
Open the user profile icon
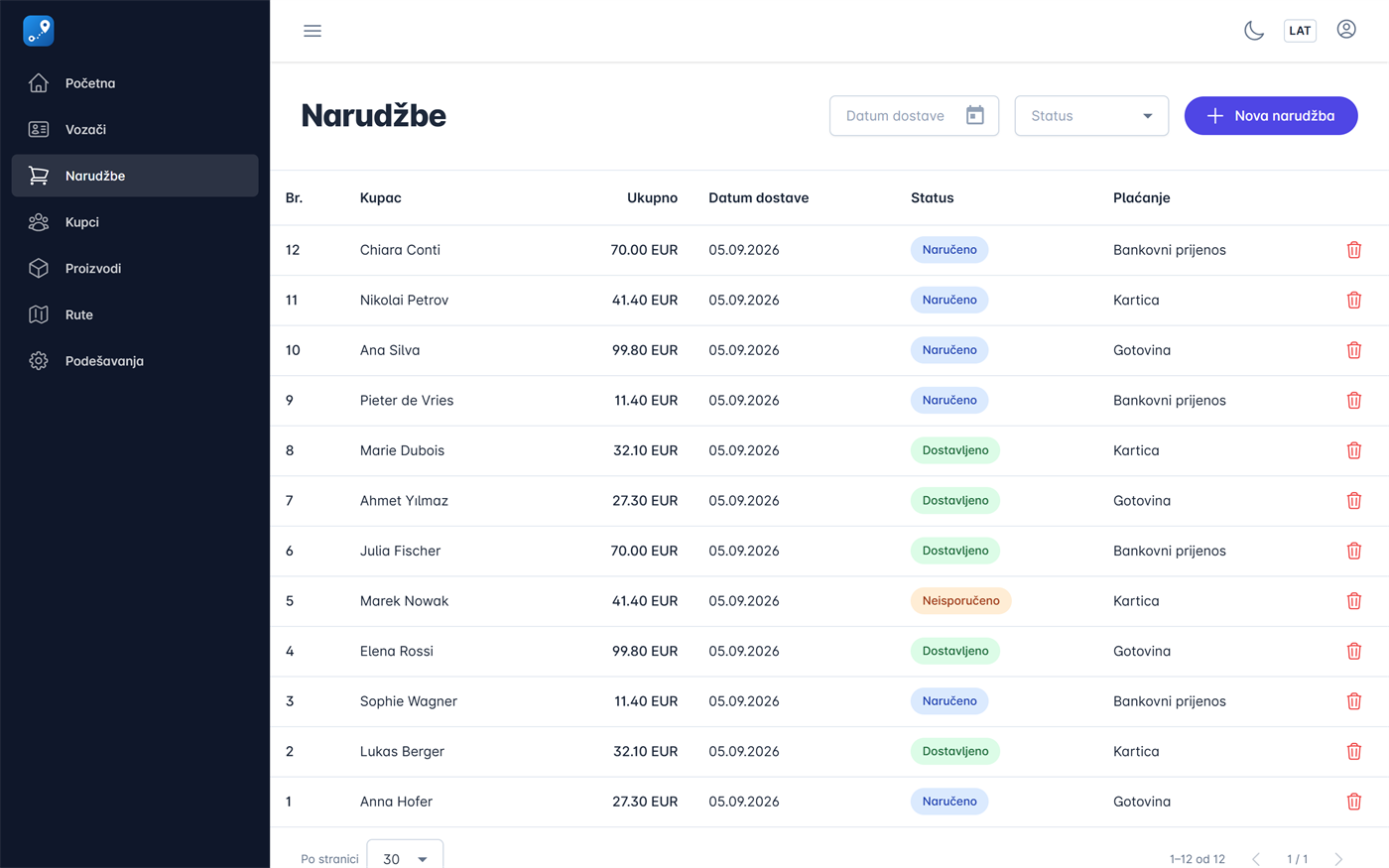1346,30
